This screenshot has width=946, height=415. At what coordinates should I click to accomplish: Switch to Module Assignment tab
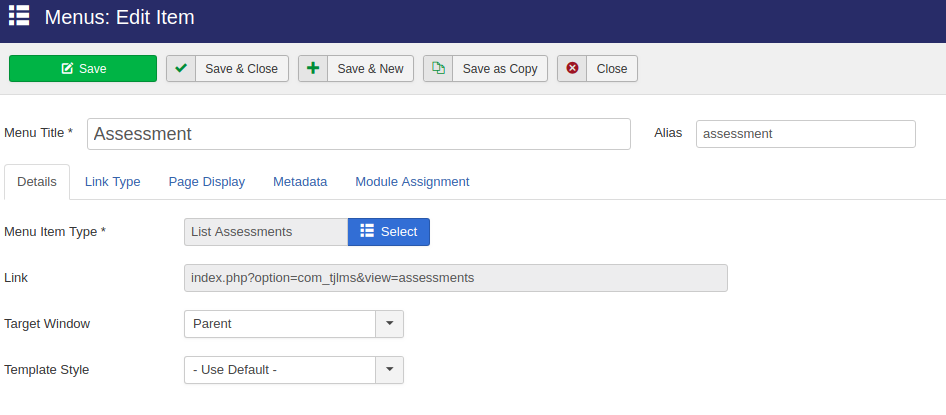412,182
